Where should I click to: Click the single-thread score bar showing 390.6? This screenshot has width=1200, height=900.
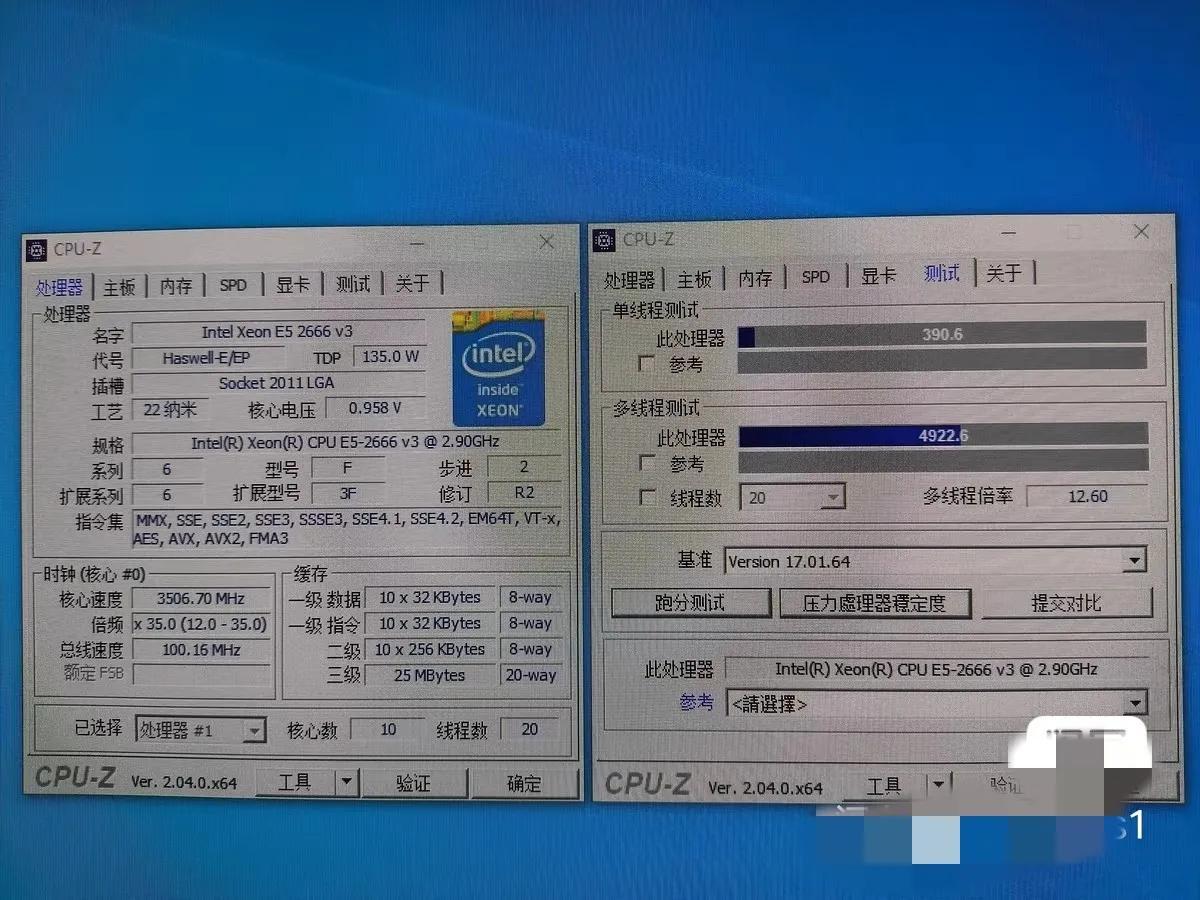pyautogui.click(x=942, y=334)
